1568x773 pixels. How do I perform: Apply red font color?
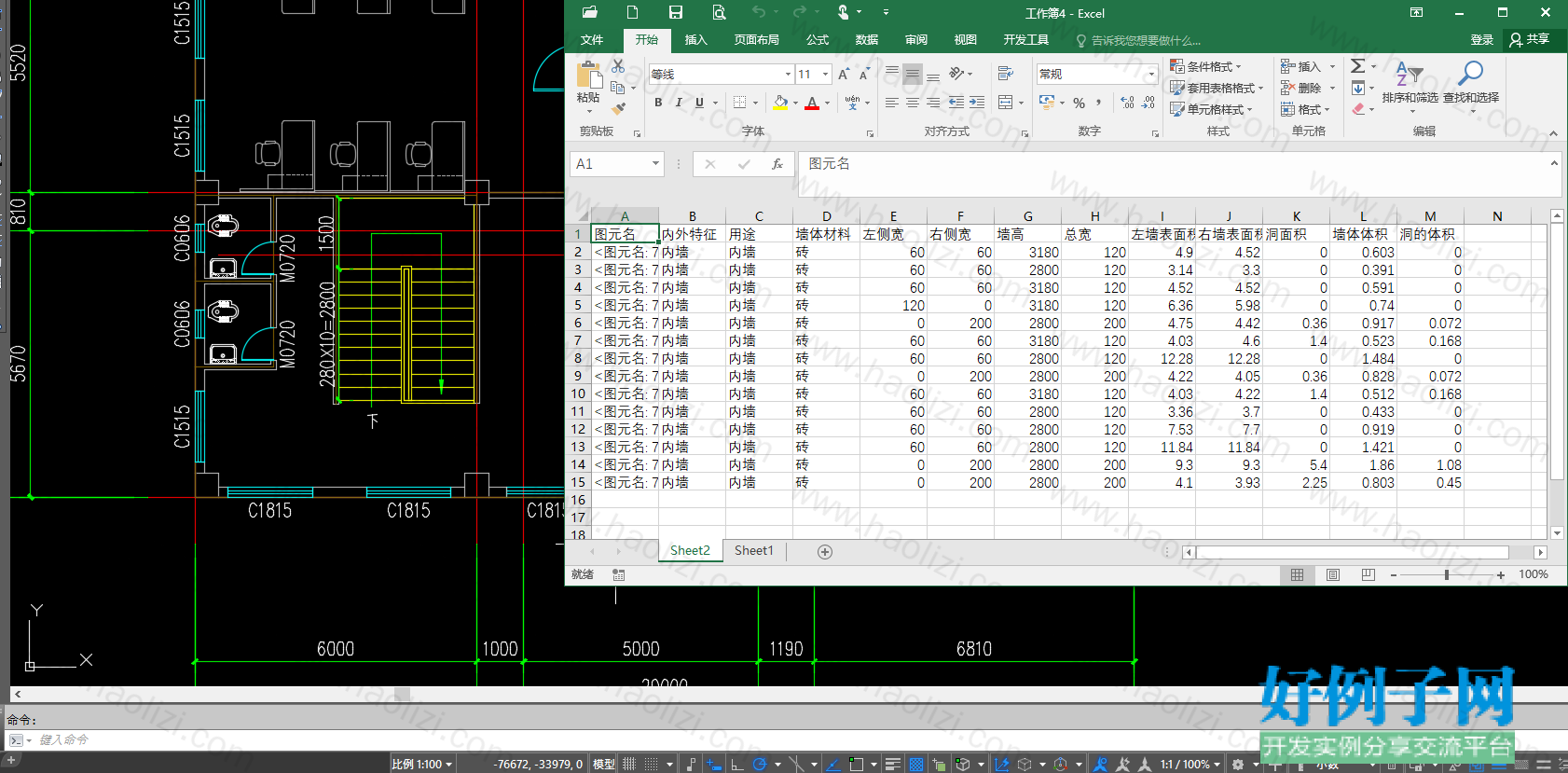pos(812,103)
